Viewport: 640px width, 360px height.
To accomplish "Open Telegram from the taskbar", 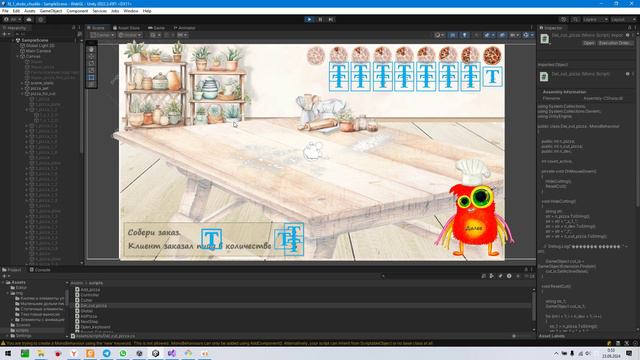I will 107,353.
